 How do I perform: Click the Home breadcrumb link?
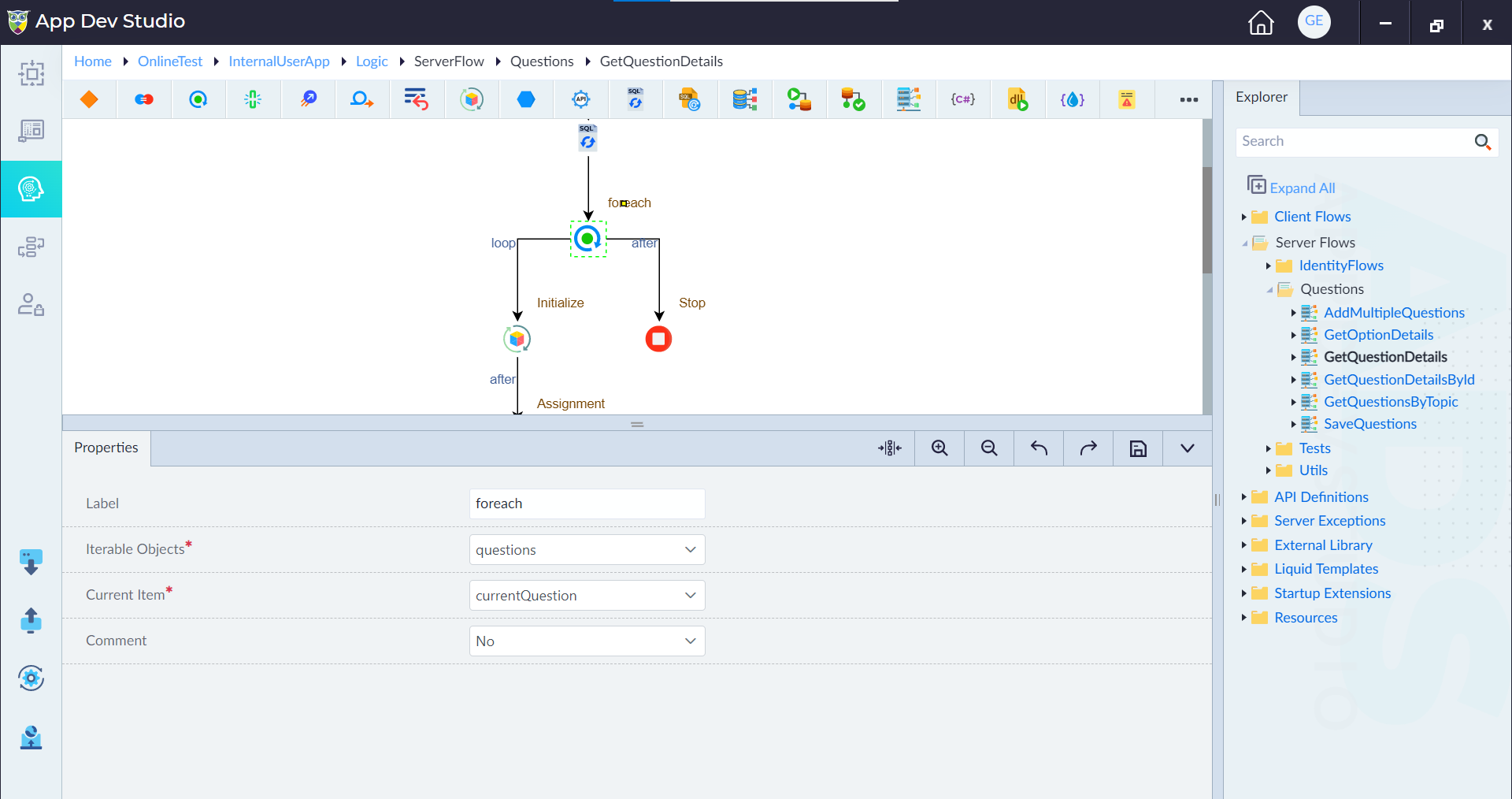point(93,61)
